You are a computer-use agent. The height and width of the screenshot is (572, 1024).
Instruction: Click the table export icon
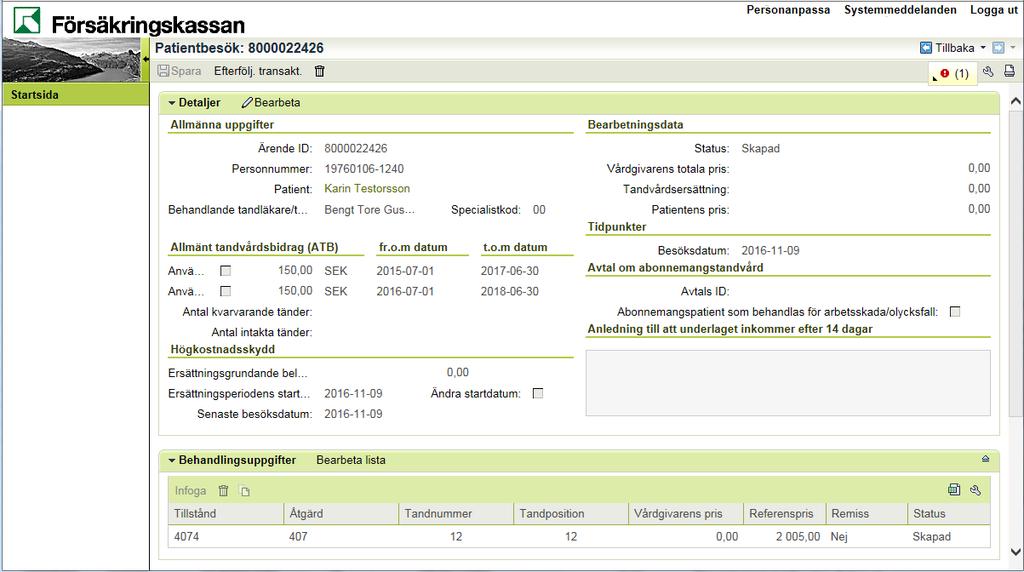tap(954, 490)
